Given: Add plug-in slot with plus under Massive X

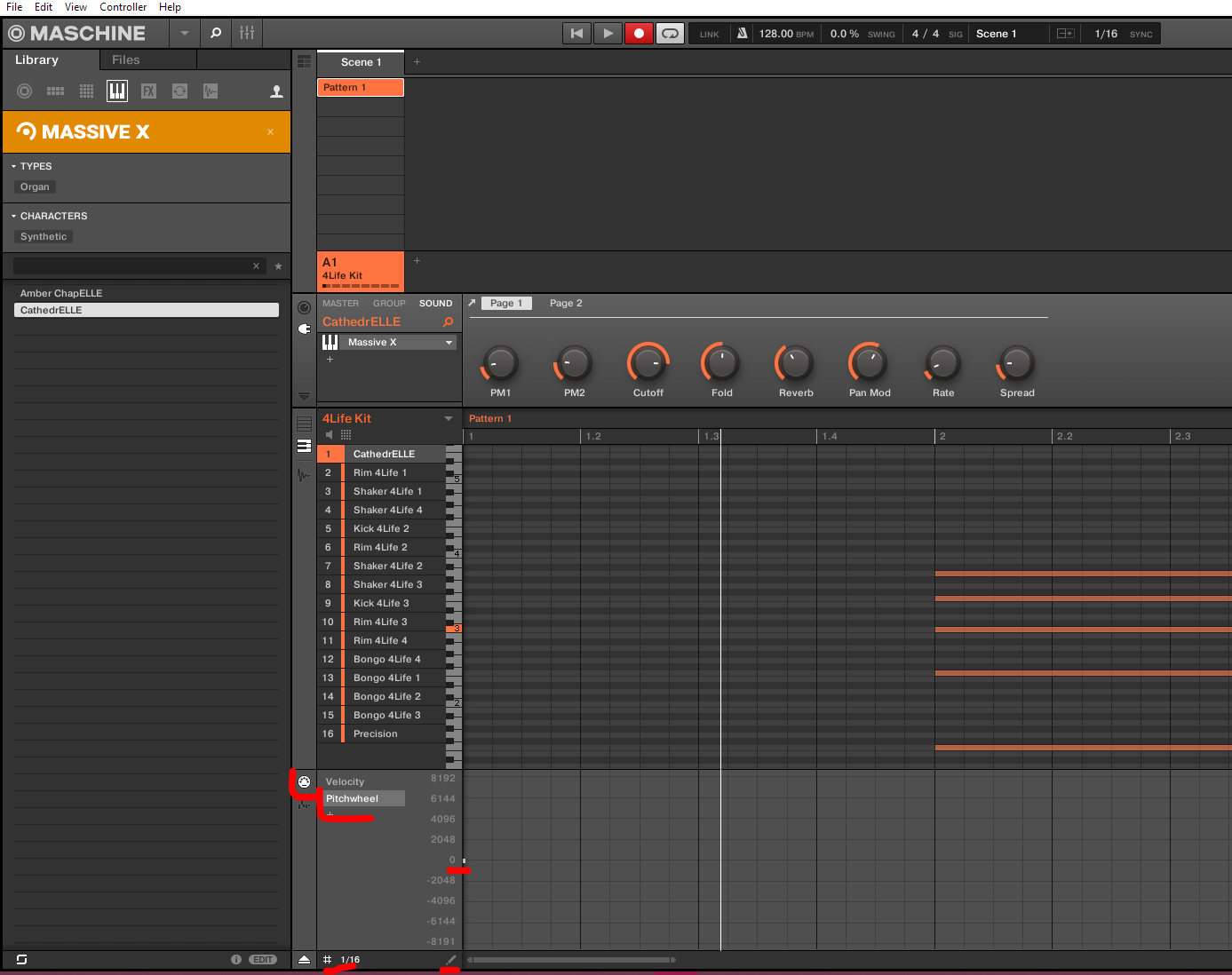Looking at the screenshot, I should (x=330, y=360).
